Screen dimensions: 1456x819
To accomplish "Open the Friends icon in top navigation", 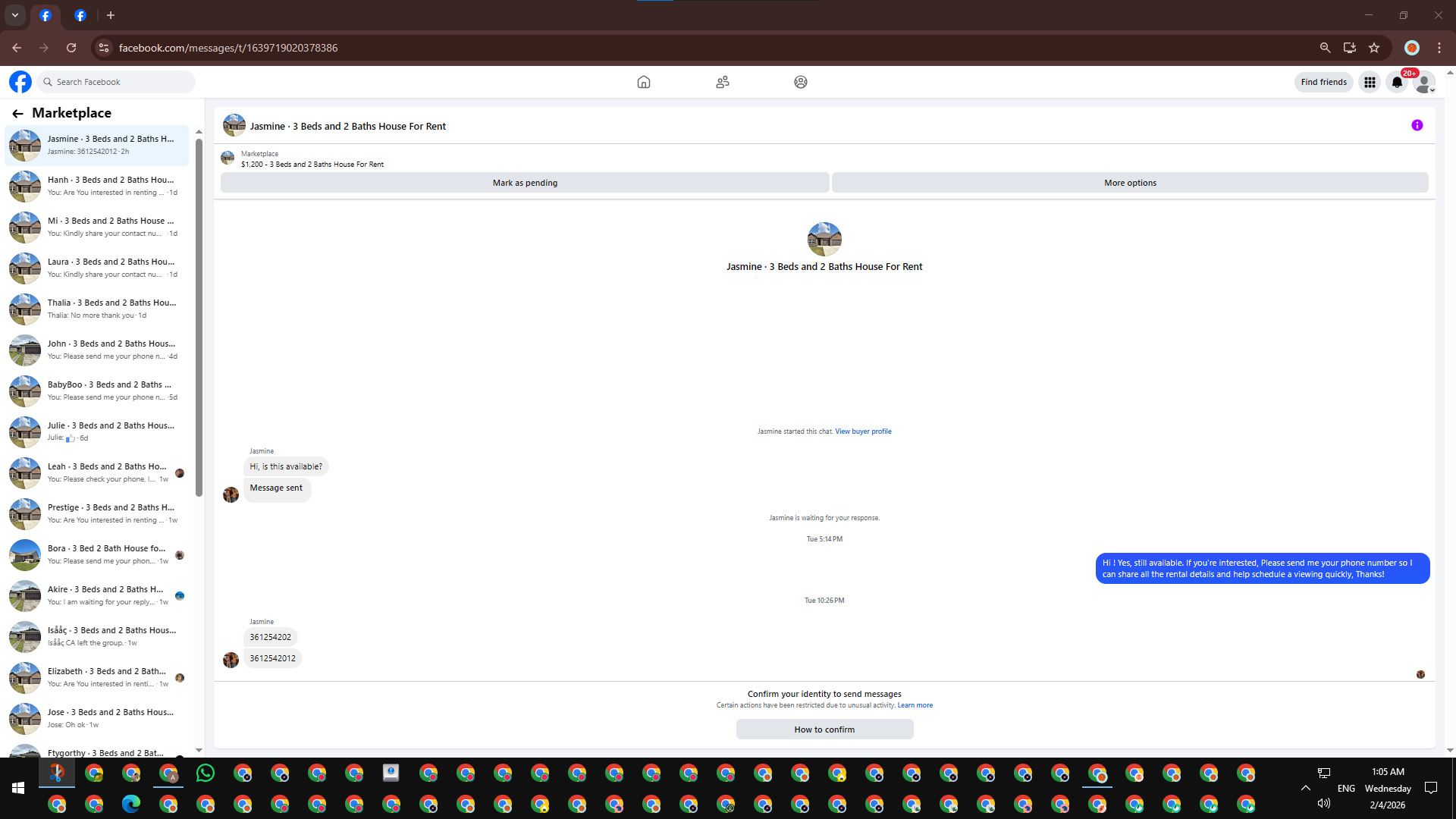I will 722,82.
